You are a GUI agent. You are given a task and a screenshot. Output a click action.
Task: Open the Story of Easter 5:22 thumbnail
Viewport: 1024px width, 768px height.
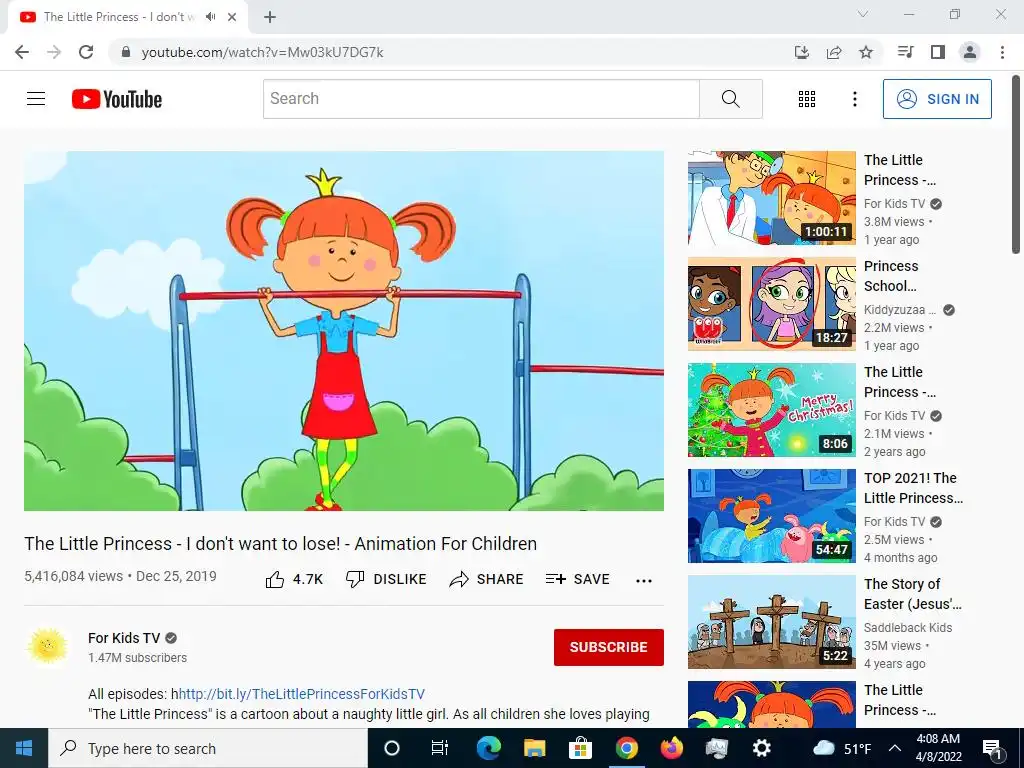771,622
